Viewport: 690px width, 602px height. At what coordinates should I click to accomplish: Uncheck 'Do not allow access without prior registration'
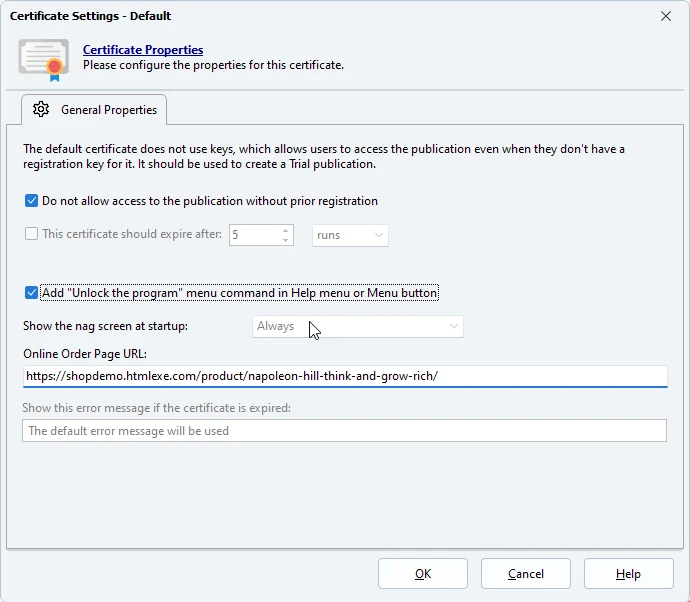tap(32, 201)
